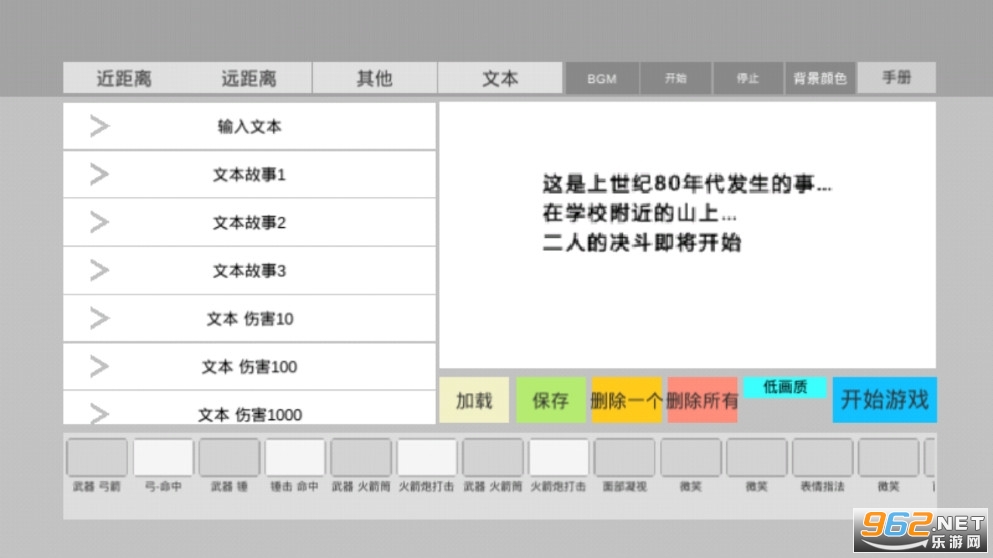Image resolution: width=993 pixels, height=558 pixels.
Task: Click the green 保存 save button
Action: pyautogui.click(x=550, y=400)
